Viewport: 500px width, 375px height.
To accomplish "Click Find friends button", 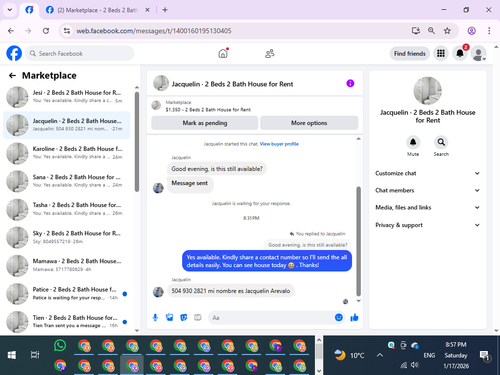I will [x=410, y=54].
